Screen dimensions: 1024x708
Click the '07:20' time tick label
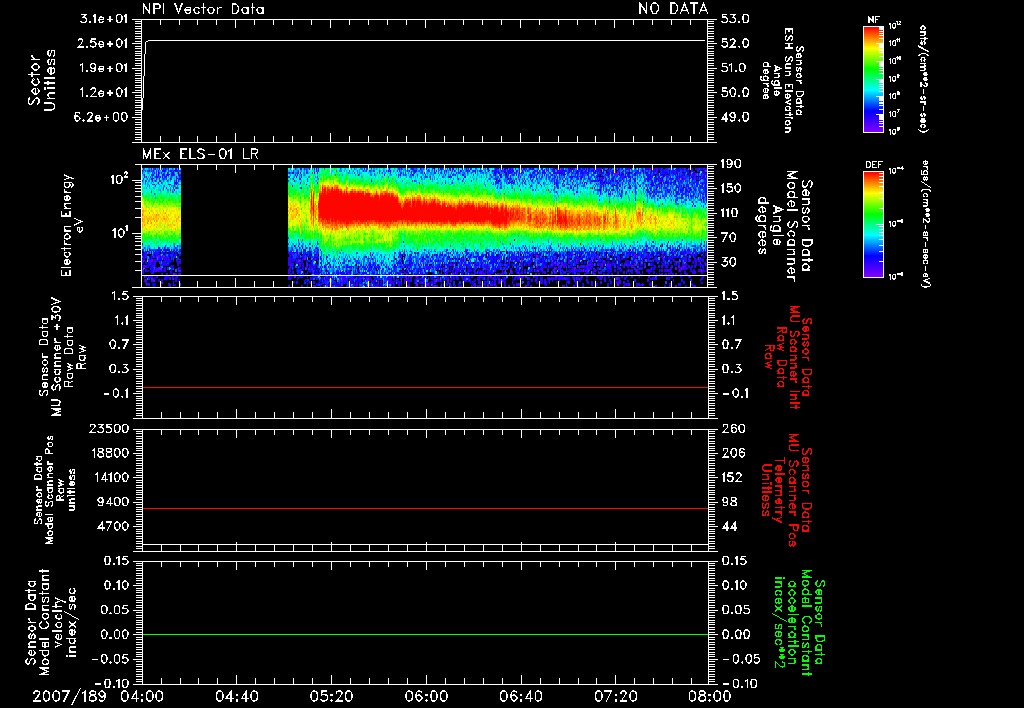pyautogui.click(x=616, y=696)
